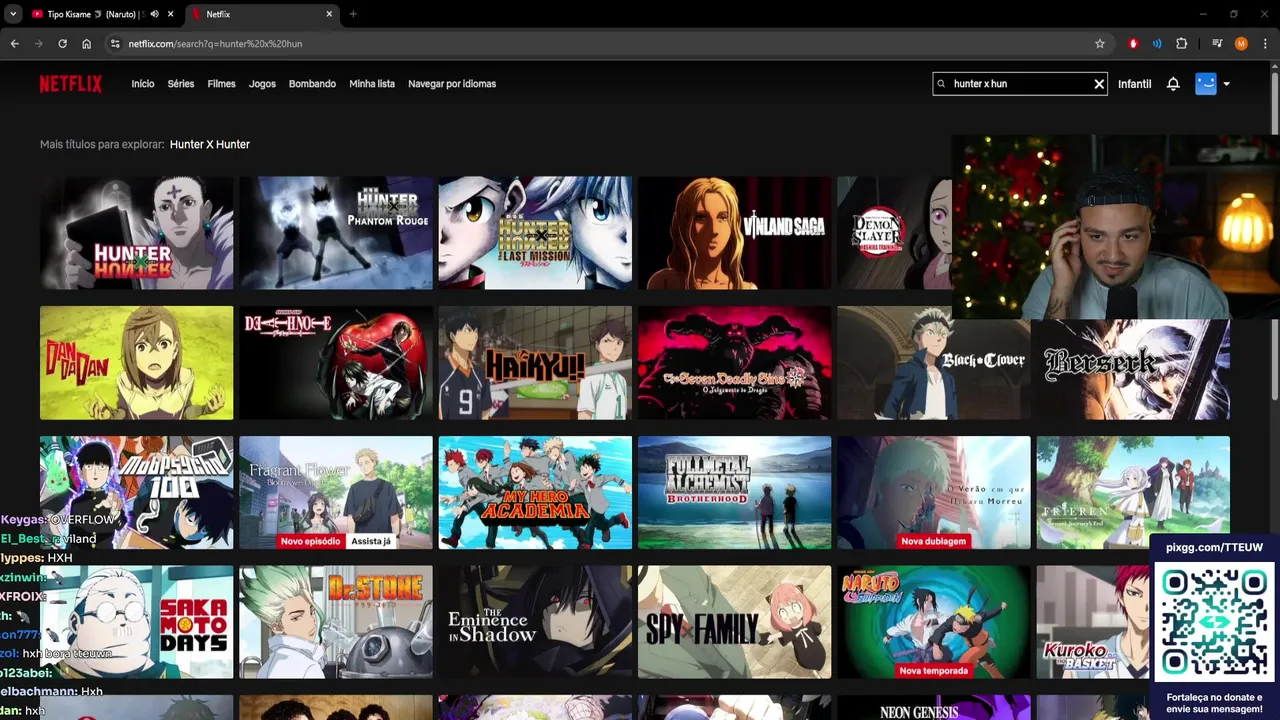
Task: Open the Extensions puzzle icon
Action: (x=1182, y=44)
